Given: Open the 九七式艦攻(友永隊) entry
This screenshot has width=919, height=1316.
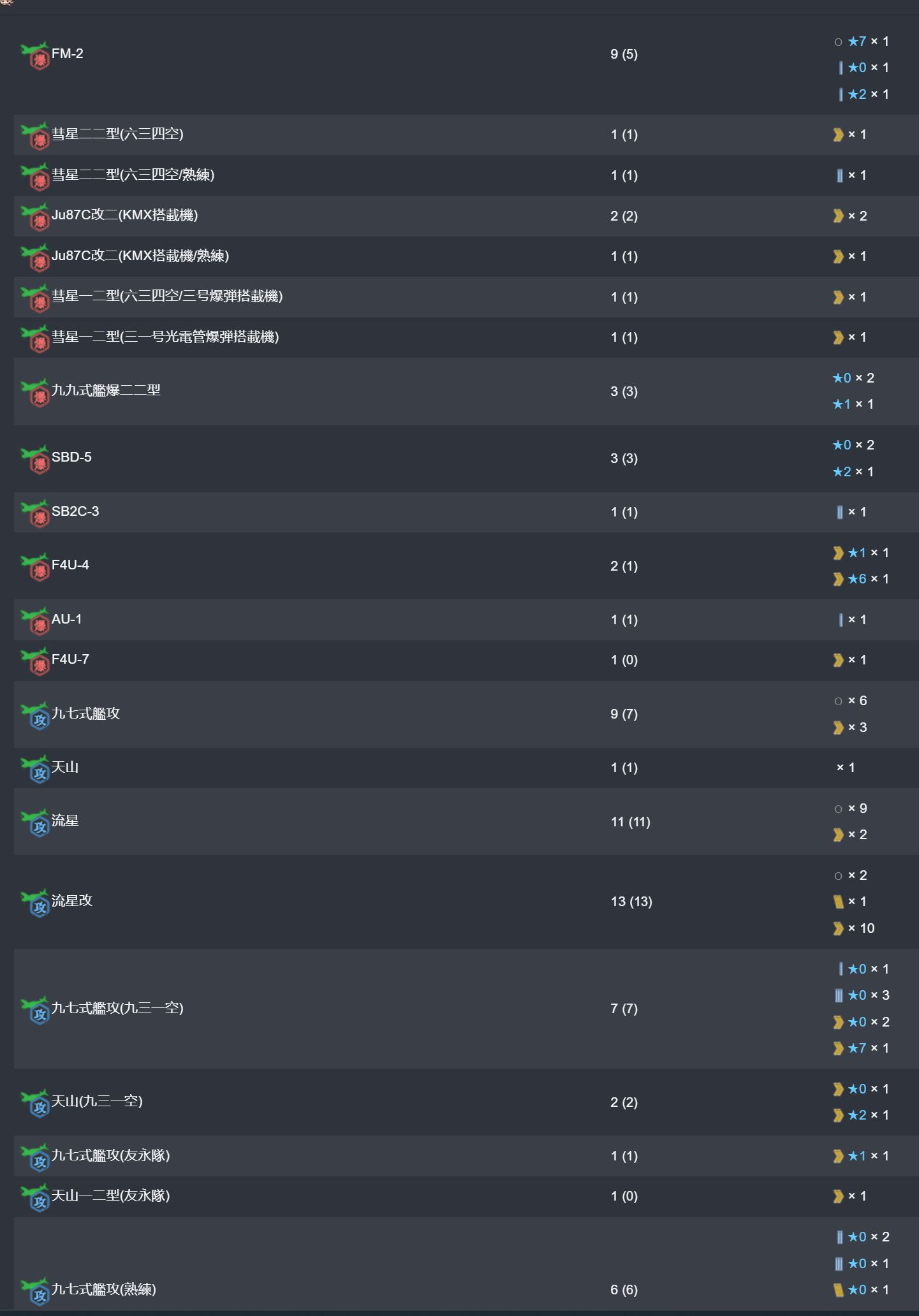Looking at the screenshot, I should pyautogui.click(x=110, y=1155).
